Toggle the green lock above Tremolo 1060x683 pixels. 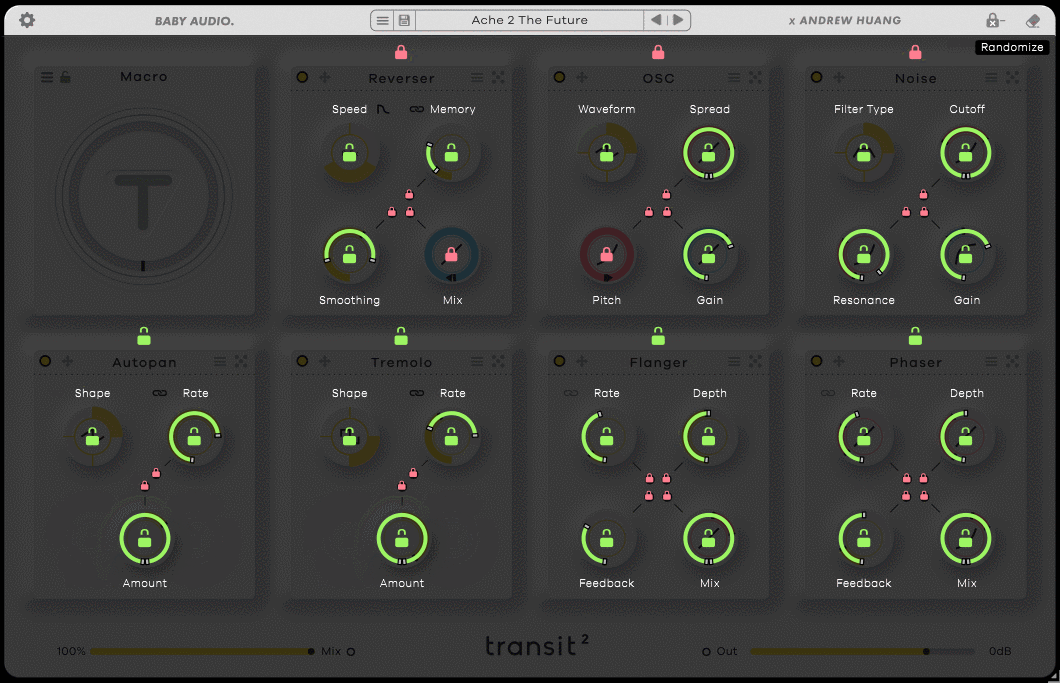pos(401,335)
